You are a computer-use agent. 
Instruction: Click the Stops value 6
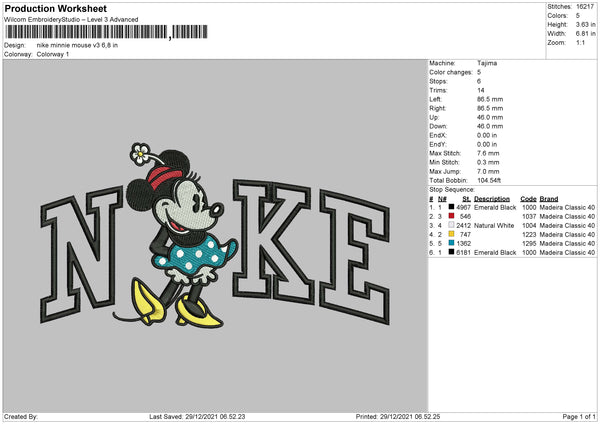tap(479, 82)
